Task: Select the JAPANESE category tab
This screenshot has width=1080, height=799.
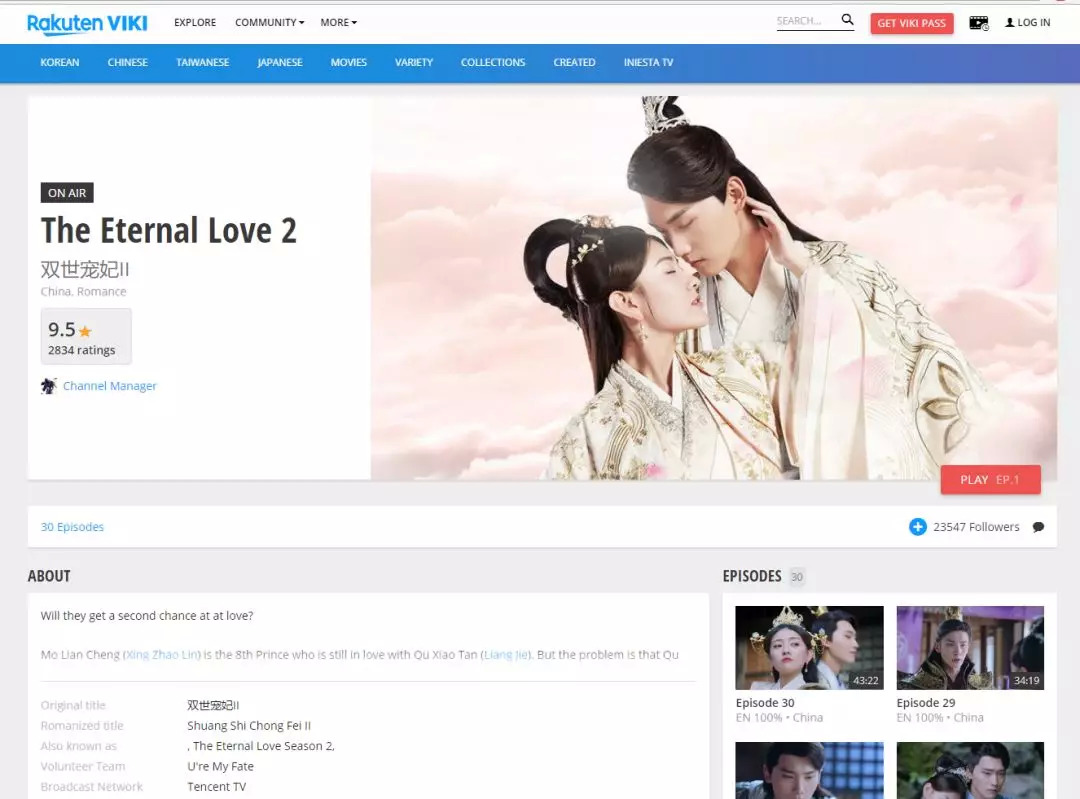Action: click(x=280, y=63)
